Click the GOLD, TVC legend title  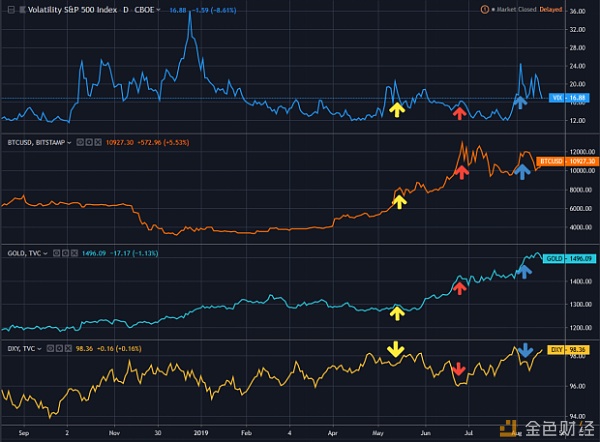(24, 253)
